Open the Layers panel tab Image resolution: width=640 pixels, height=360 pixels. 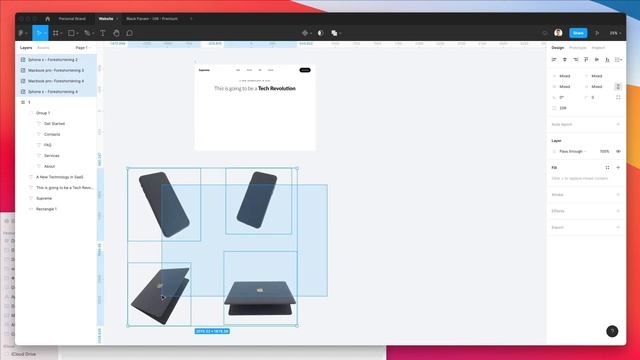(26, 48)
